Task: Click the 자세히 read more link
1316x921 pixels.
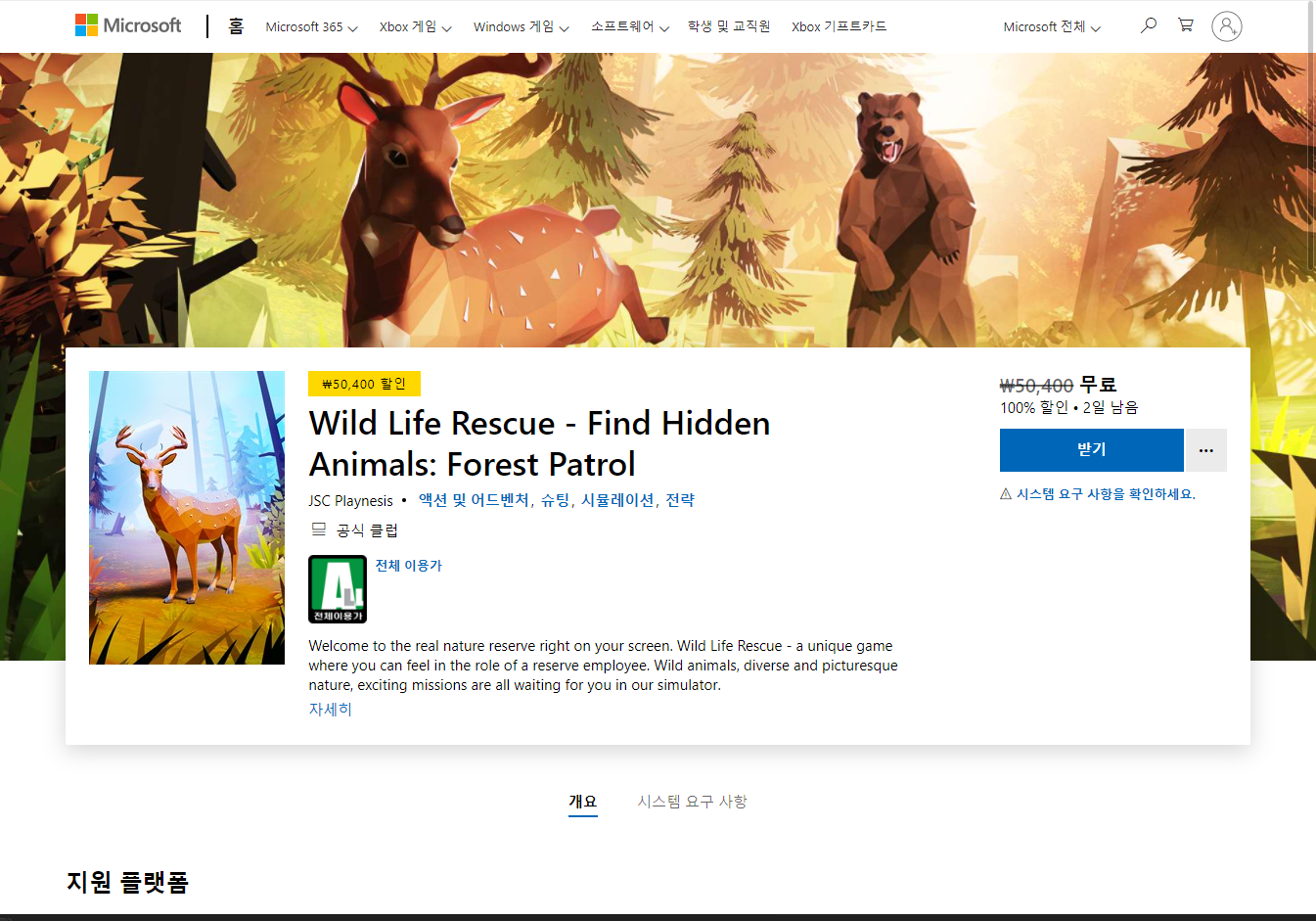Action: pyautogui.click(x=330, y=710)
